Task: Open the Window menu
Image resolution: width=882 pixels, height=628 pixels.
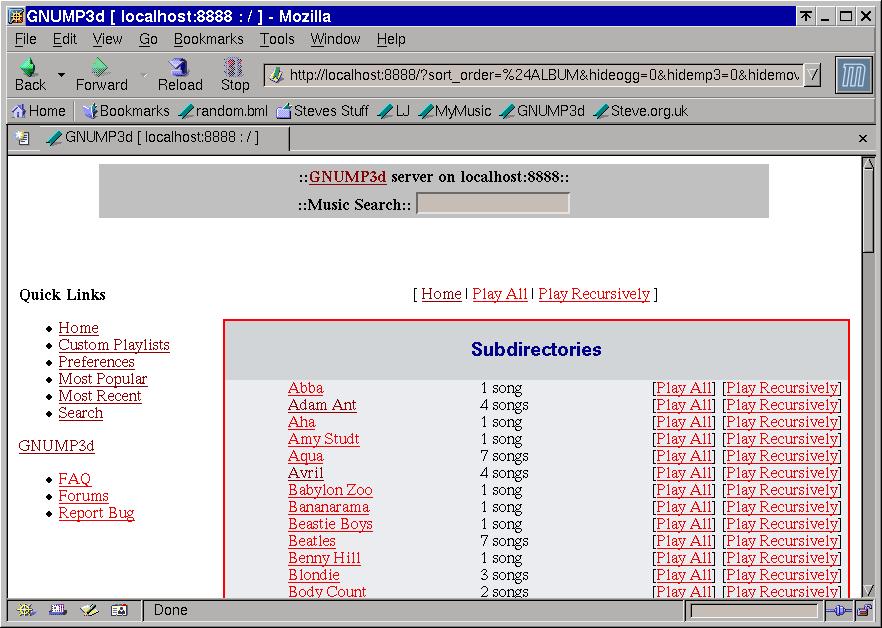Action: coord(335,39)
